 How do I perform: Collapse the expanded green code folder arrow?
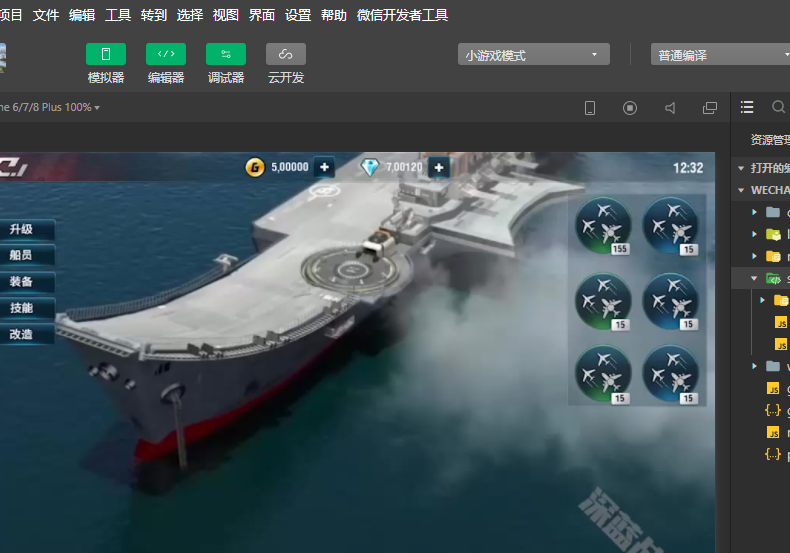754,278
